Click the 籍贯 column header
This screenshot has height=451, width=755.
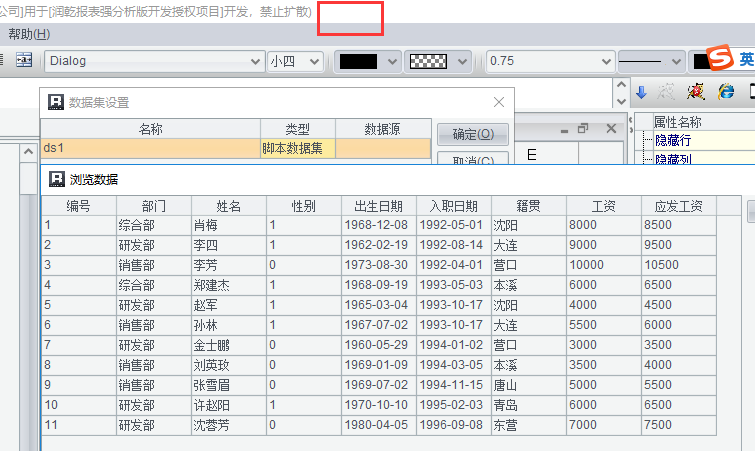tap(529, 206)
